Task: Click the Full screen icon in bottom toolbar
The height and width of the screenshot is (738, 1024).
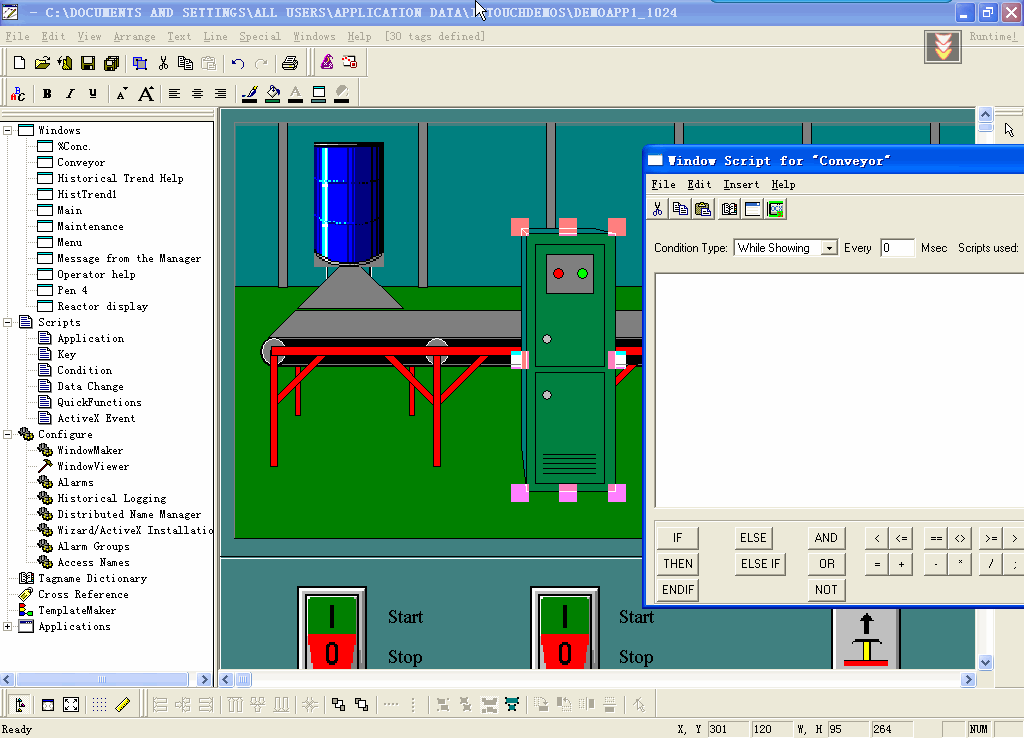Action: coord(71,705)
